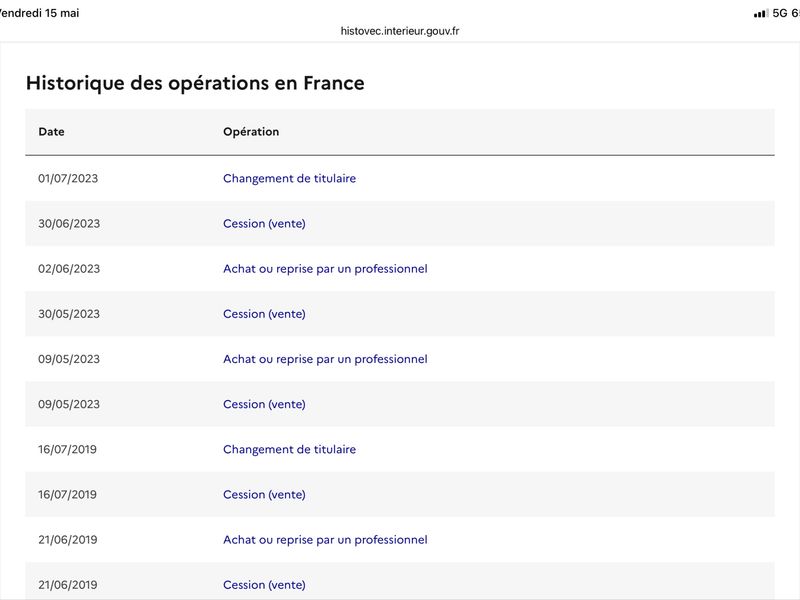Tap the histovec.interieur.gouv.fr address bar

pos(400,31)
